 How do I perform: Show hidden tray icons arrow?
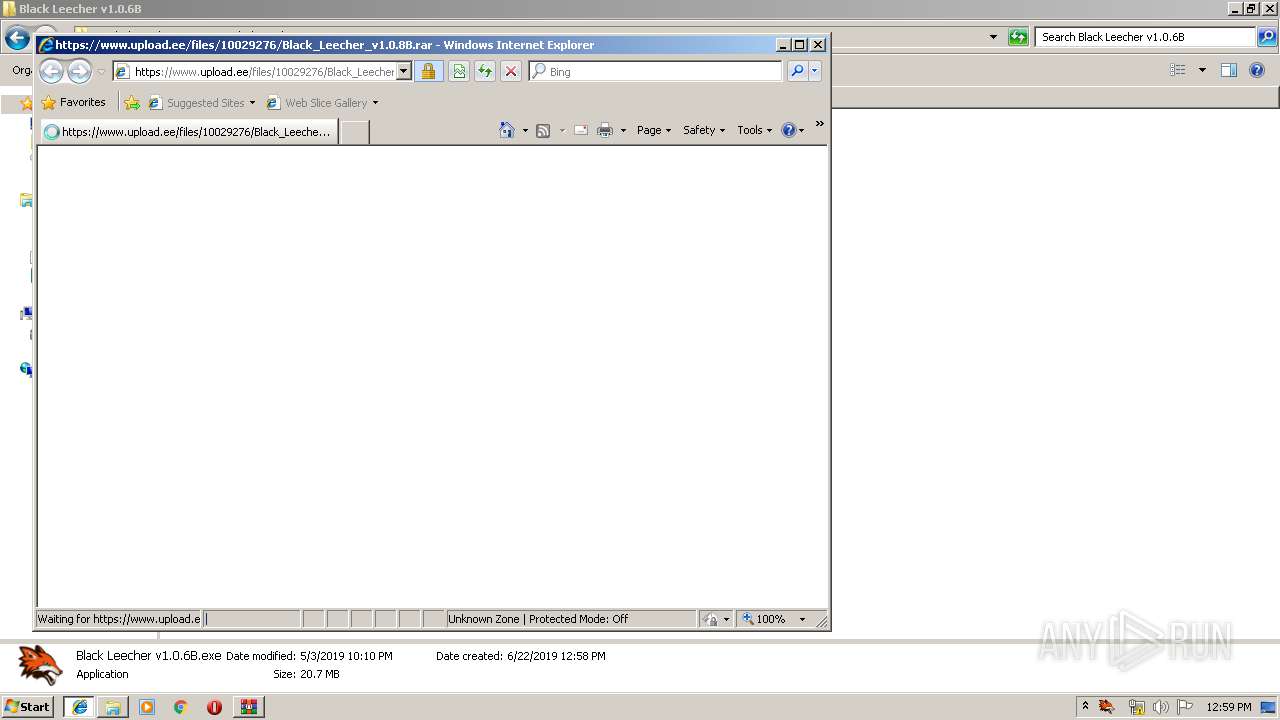click(1085, 707)
